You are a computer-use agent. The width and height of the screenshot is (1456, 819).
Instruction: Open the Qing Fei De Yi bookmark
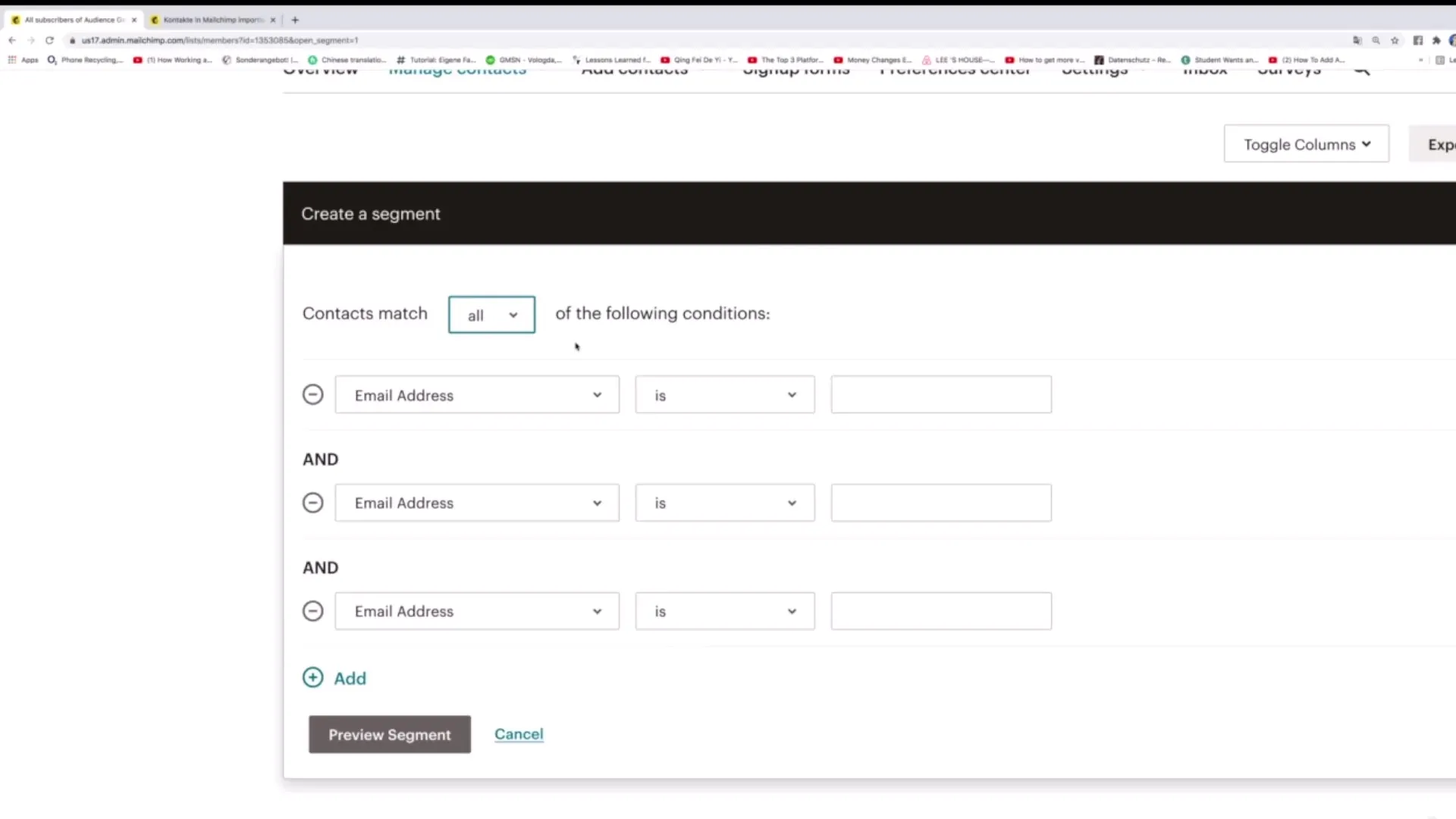pos(699,60)
